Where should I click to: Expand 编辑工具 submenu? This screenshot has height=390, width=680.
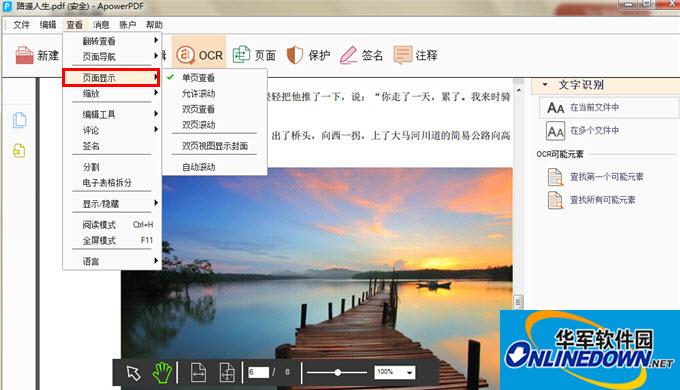112,114
